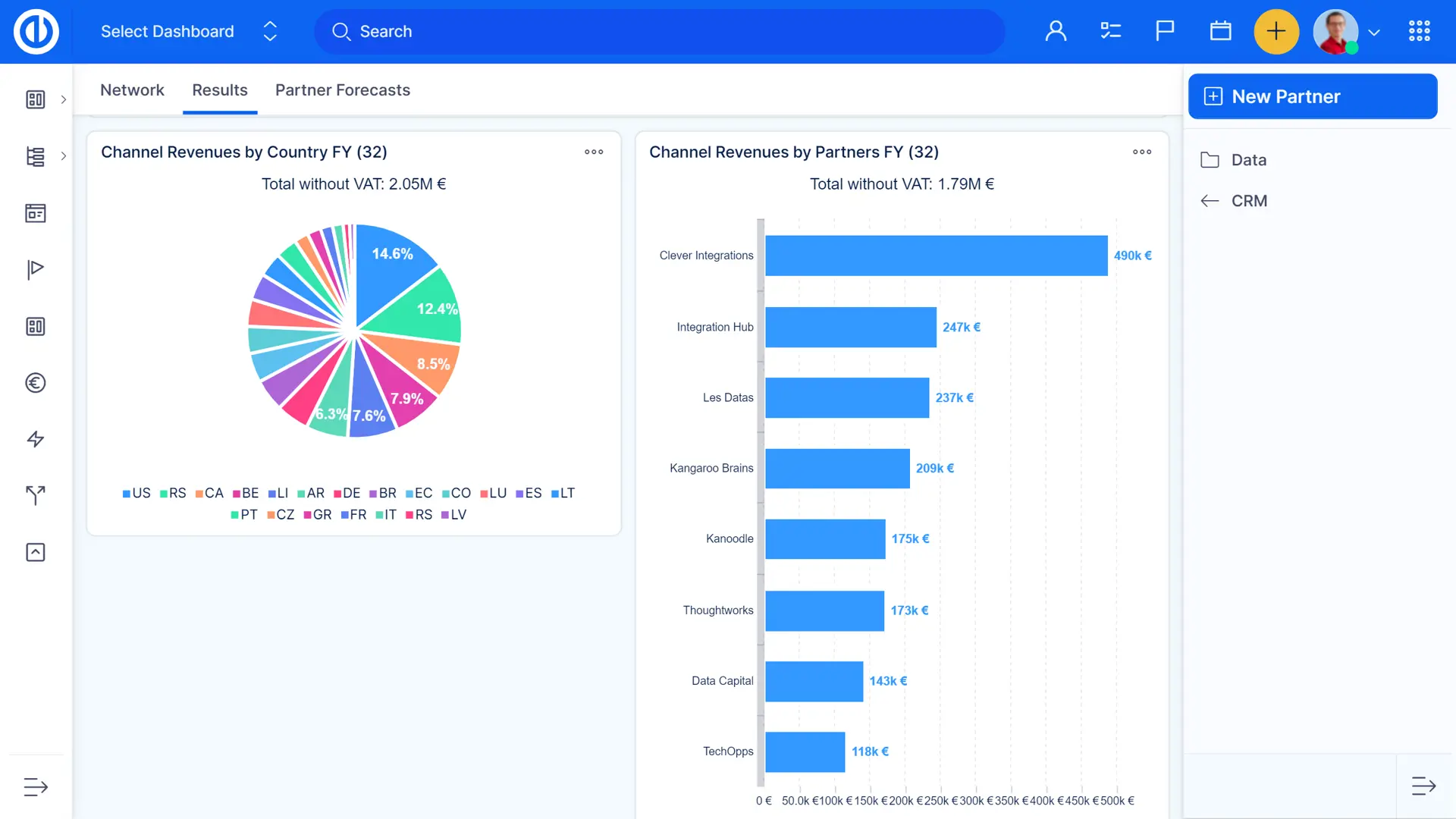Switch to the Network tab
1456x819 pixels.
coord(132,90)
